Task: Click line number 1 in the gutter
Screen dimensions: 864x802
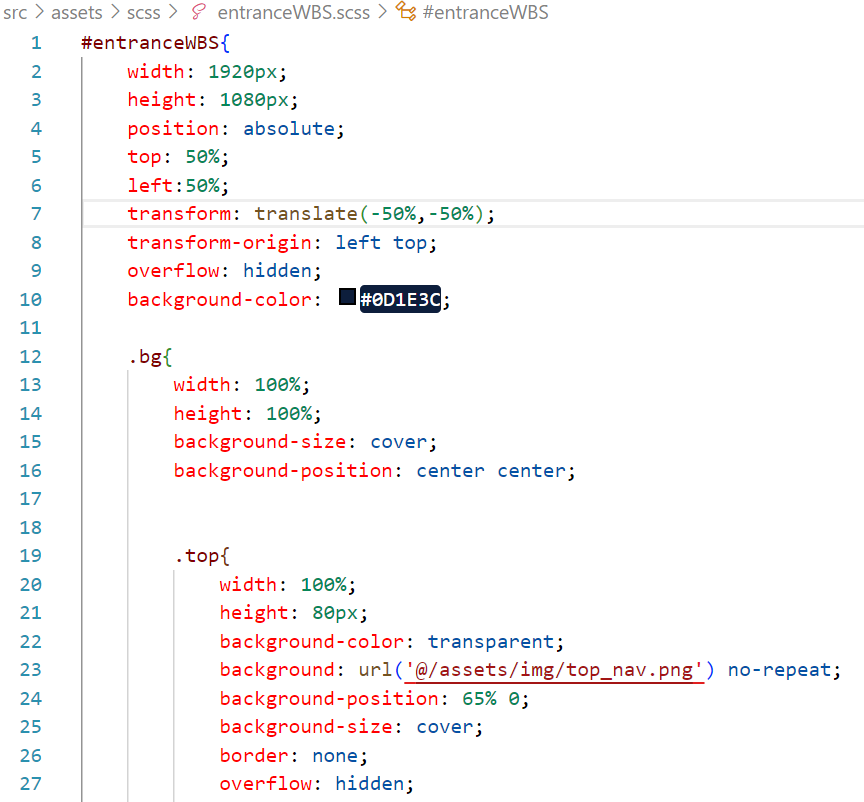Action: (x=36, y=43)
